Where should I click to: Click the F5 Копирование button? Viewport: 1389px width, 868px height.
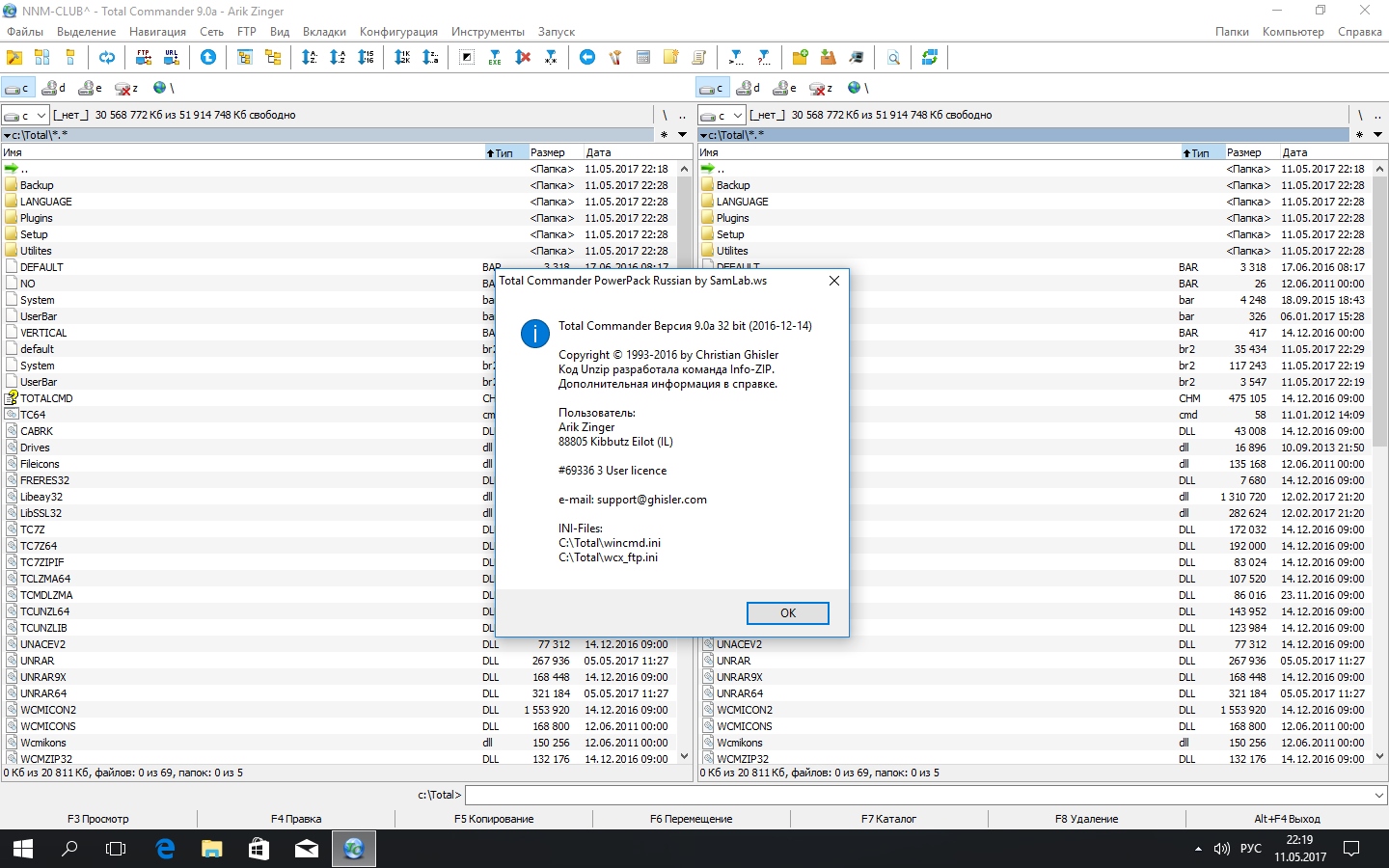pyautogui.click(x=494, y=819)
